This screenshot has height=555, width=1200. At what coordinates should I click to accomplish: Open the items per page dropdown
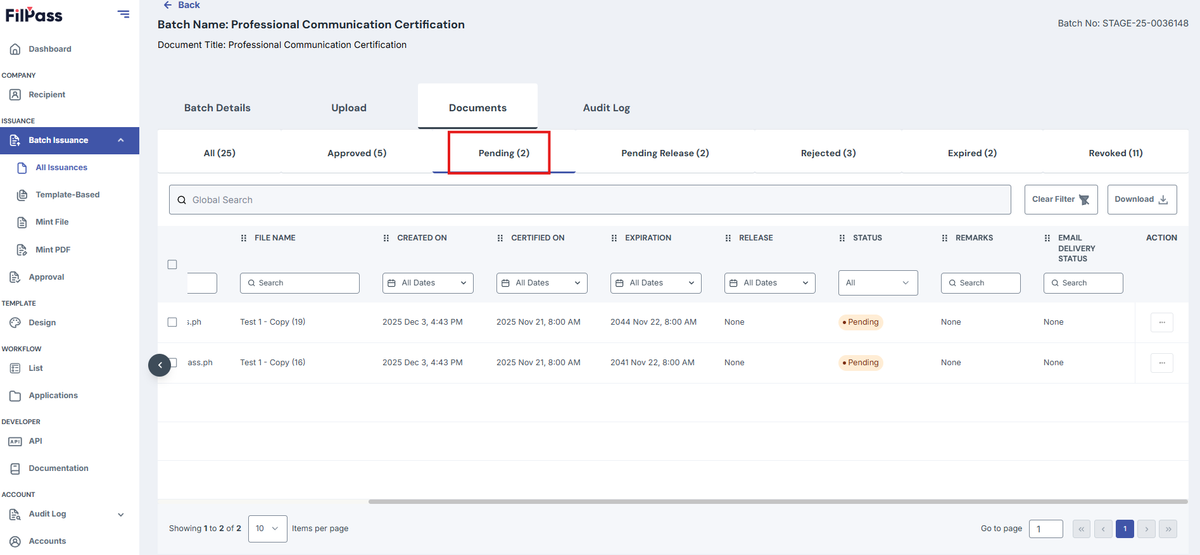pyautogui.click(x=267, y=528)
